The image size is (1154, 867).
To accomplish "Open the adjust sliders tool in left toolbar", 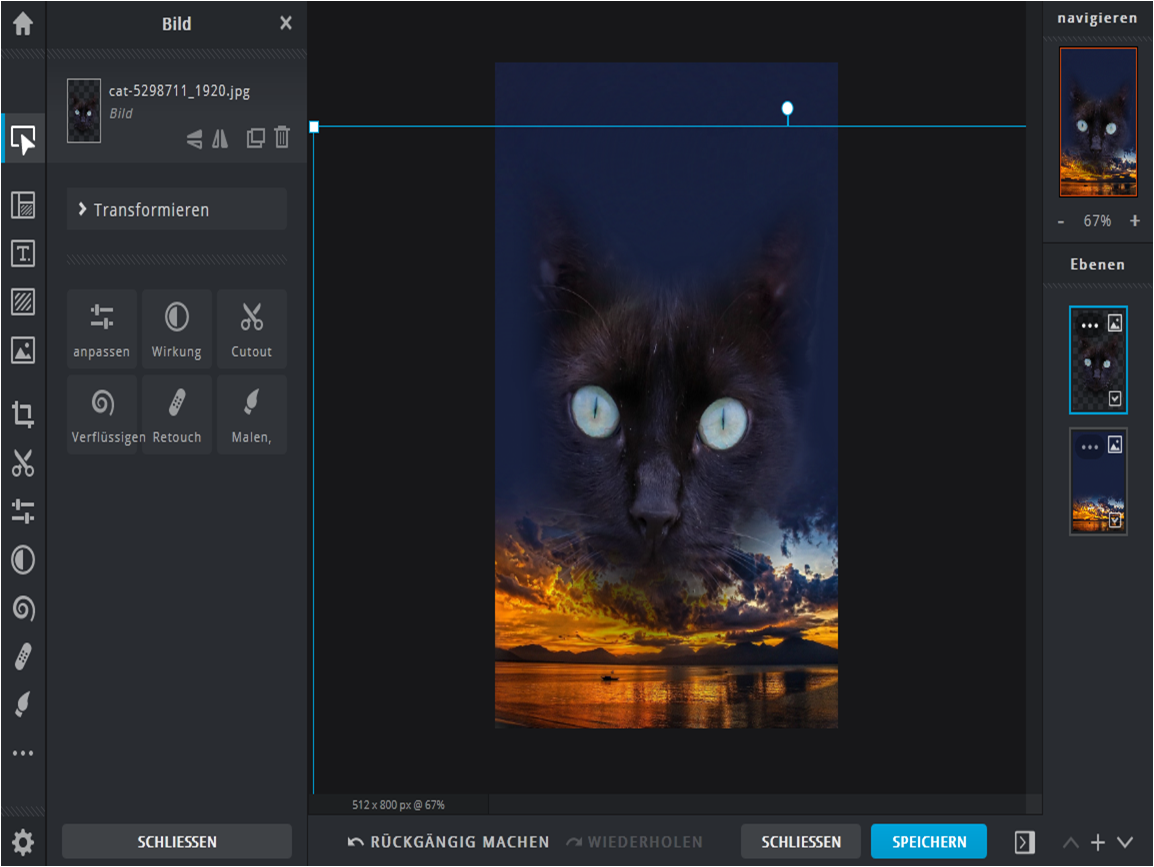I will pyautogui.click(x=23, y=512).
